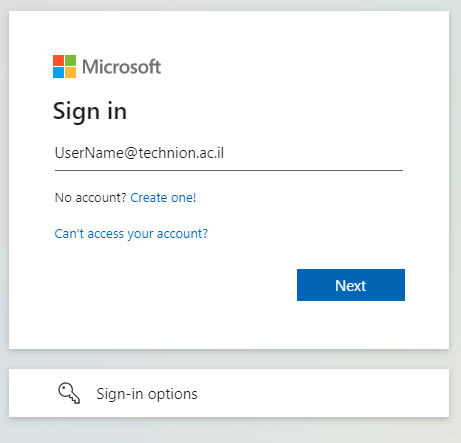Open the "Create one!" account link
This screenshot has width=461, height=443.
tap(163, 198)
